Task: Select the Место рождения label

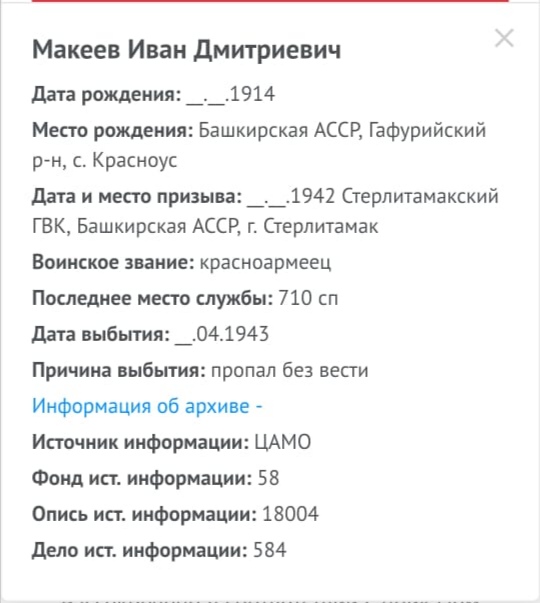Action: 113,131
